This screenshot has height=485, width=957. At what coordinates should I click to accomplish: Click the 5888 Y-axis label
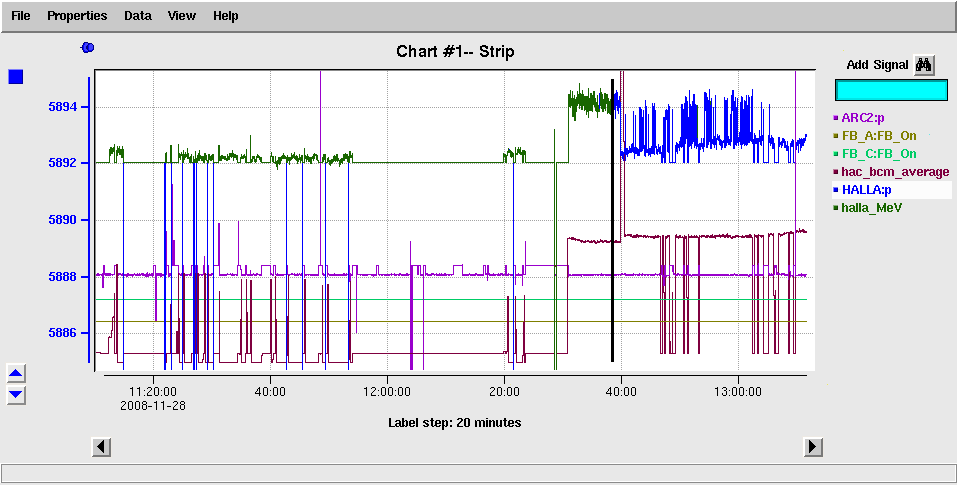pos(62,277)
